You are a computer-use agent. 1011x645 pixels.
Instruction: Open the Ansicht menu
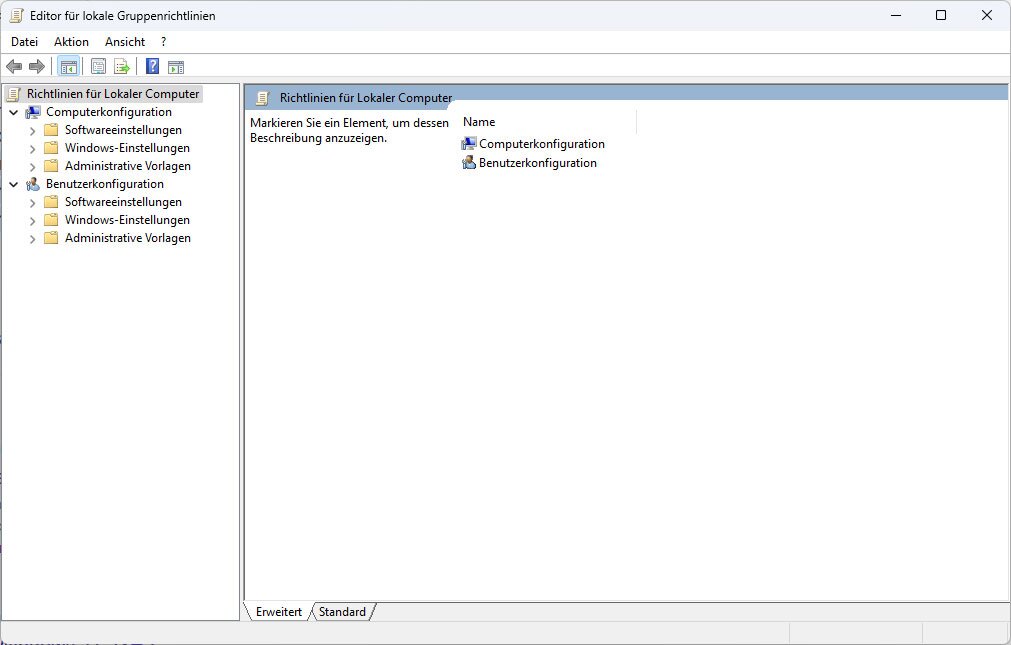[x=125, y=42]
